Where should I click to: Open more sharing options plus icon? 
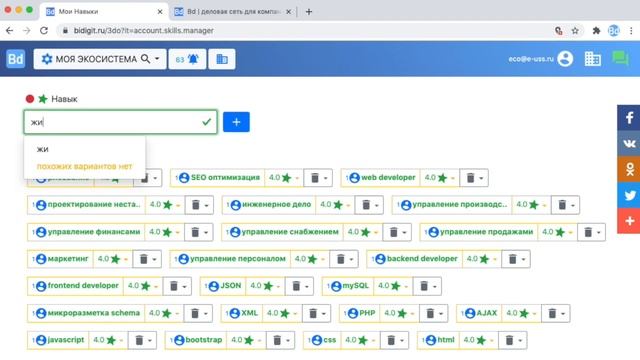(x=629, y=221)
